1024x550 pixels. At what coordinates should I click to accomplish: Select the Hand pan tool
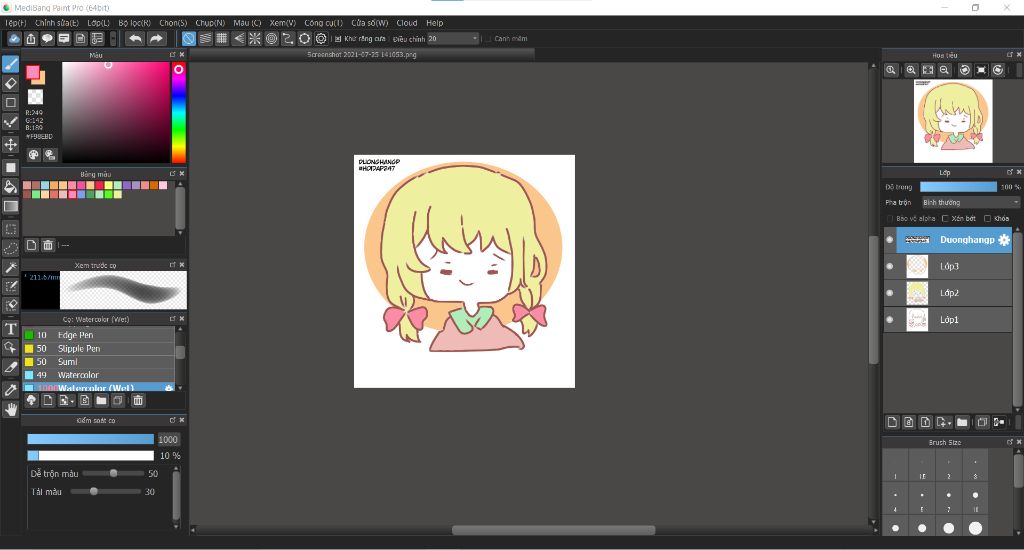point(10,410)
